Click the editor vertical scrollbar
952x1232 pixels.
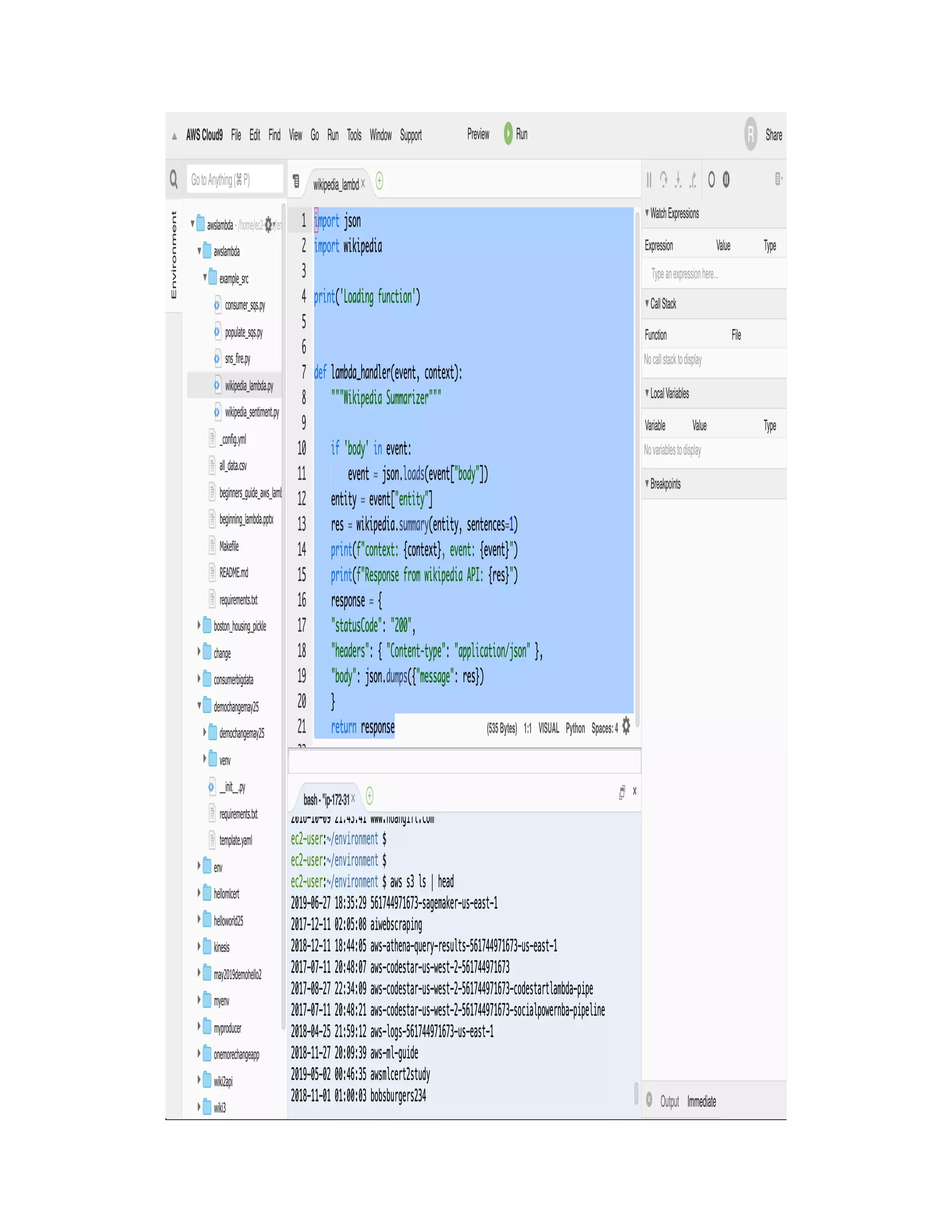(637, 468)
